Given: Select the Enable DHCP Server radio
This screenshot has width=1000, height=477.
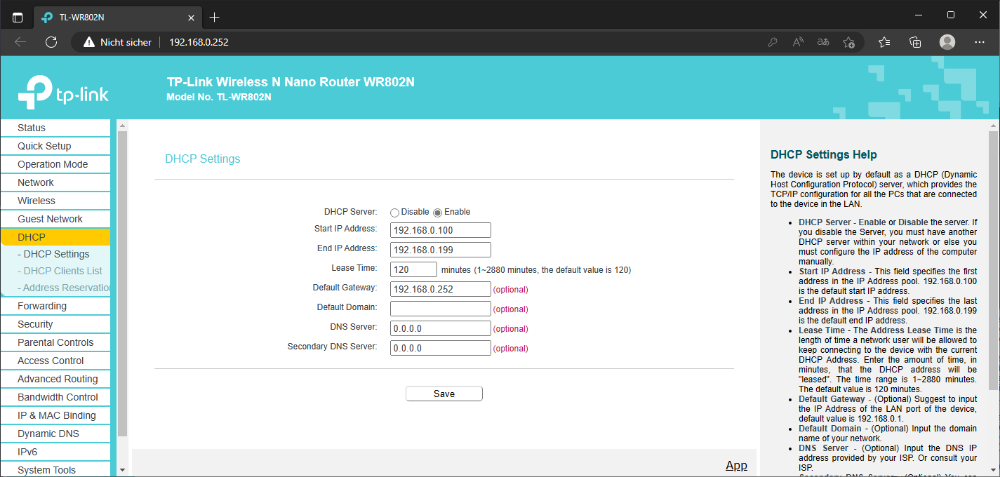Looking at the screenshot, I should (438, 212).
